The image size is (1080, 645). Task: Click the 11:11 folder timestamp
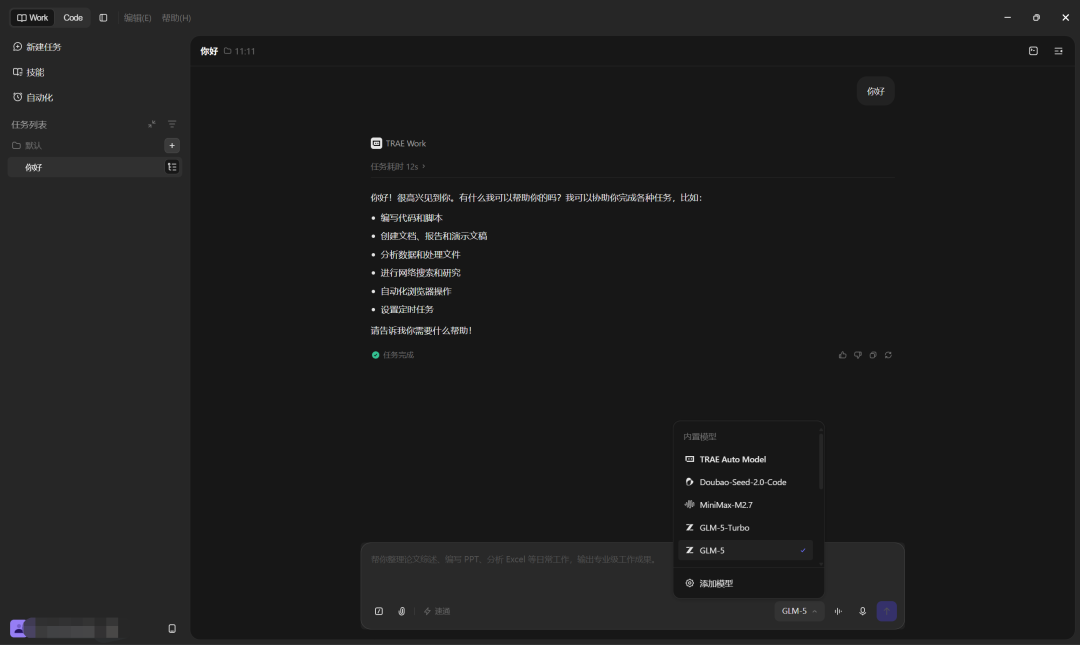(x=240, y=51)
